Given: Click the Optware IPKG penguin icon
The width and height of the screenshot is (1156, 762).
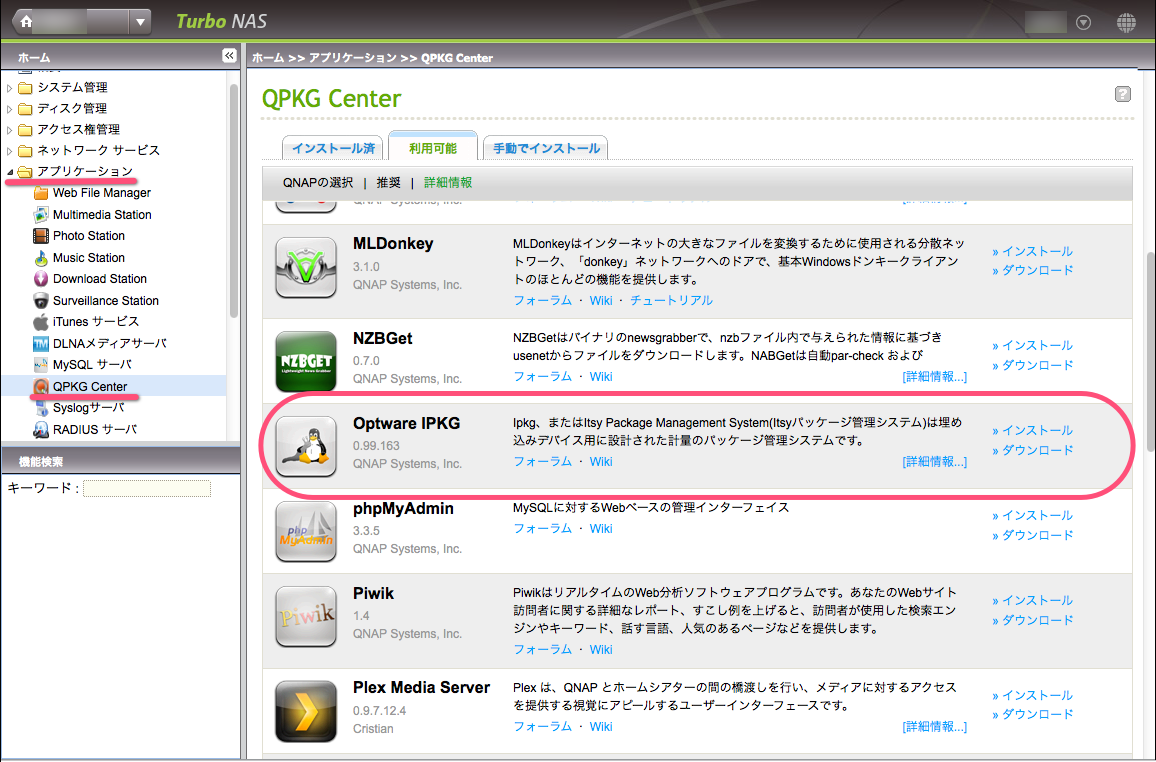Looking at the screenshot, I should tap(306, 446).
